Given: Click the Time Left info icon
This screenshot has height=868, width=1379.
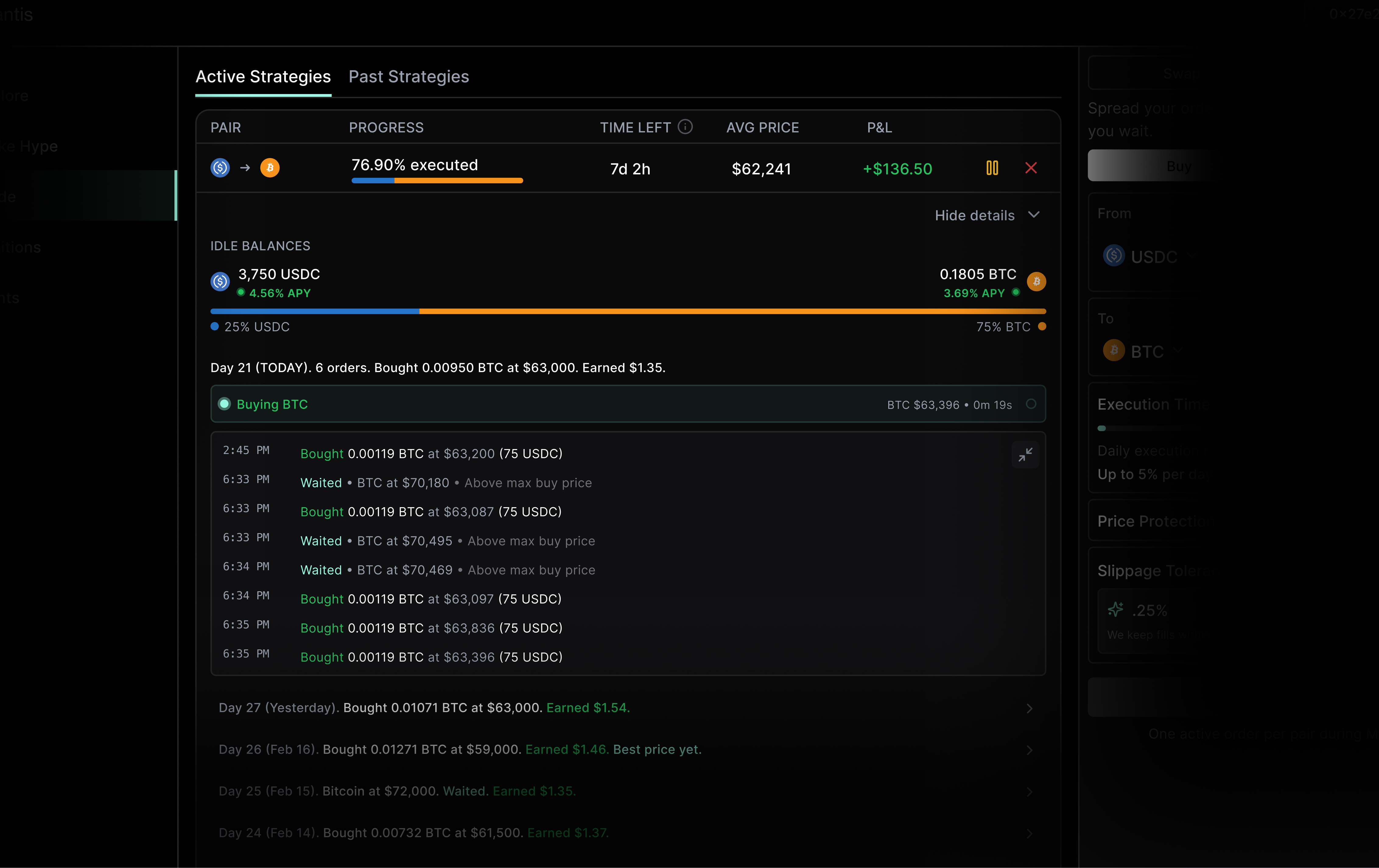Looking at the screenshot, I should coord(685,127).
